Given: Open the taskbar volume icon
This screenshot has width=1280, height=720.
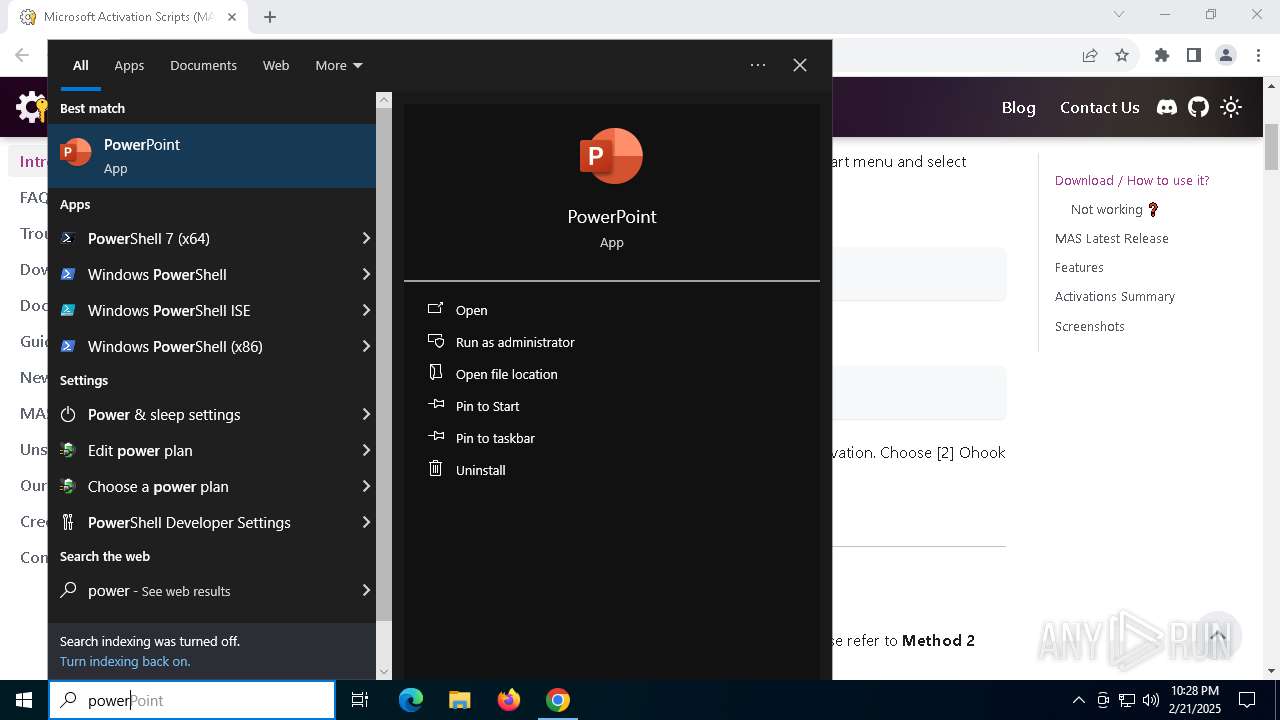Looking at the screenshot, I should (x=1151, y=700).
